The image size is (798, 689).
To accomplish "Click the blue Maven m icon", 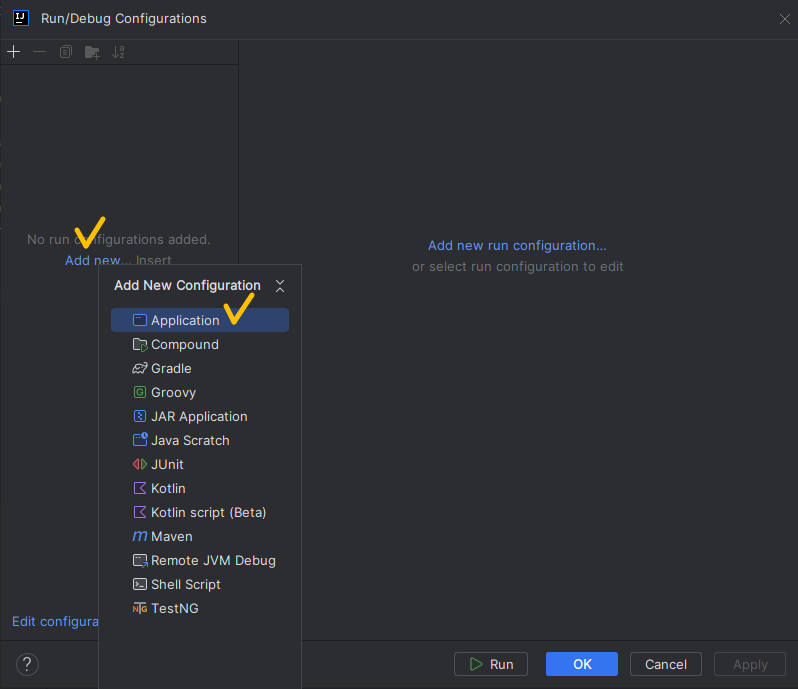I will (x=140, y=536).
